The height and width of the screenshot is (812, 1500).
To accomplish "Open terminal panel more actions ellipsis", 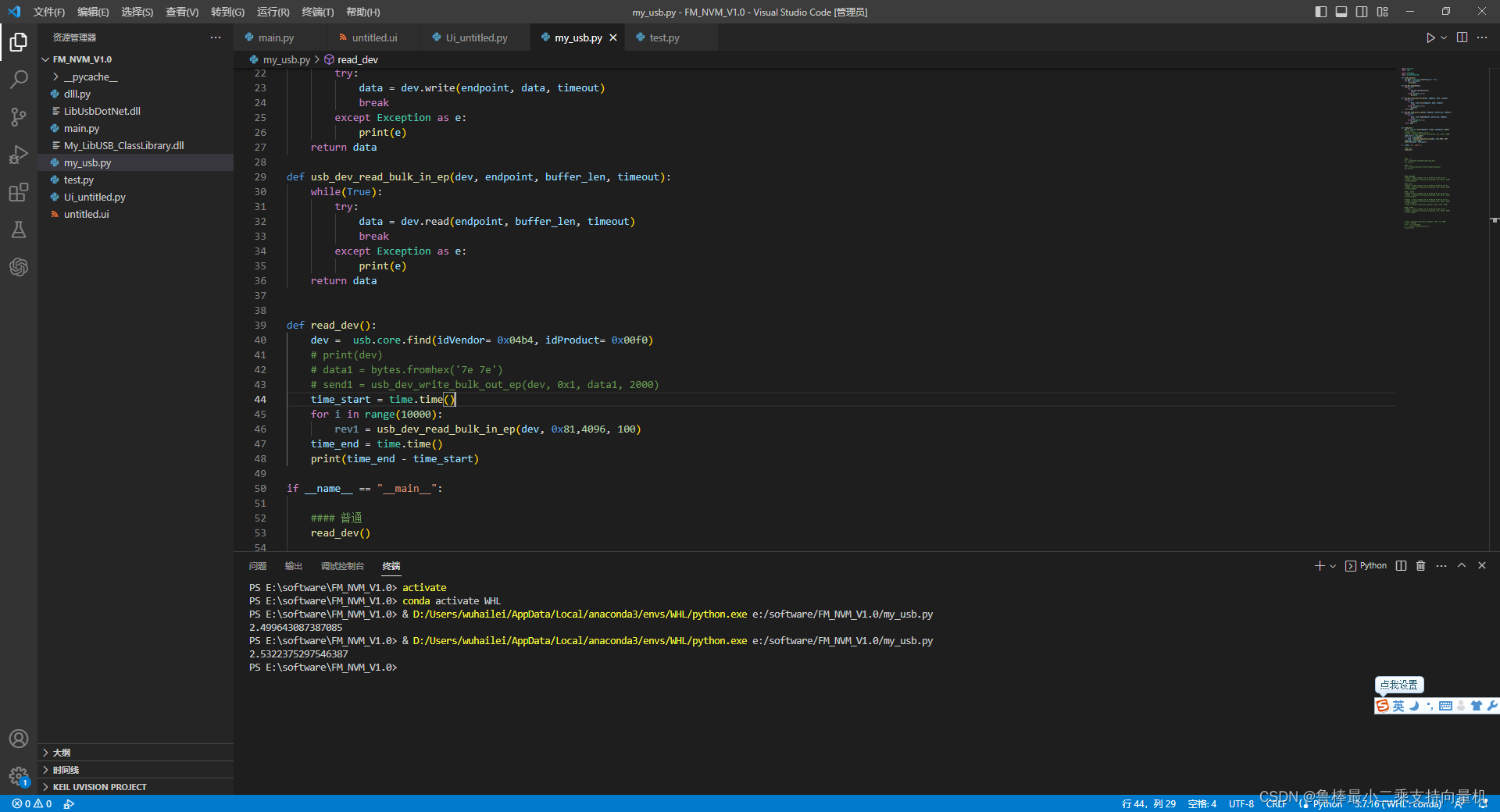I will [x=1441, y=566].
